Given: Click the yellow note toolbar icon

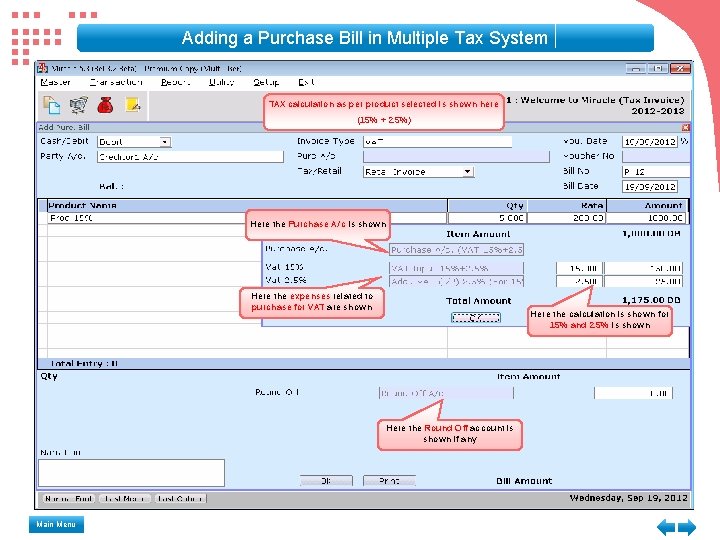Looking at the screenshot, I should click(133, 105).
